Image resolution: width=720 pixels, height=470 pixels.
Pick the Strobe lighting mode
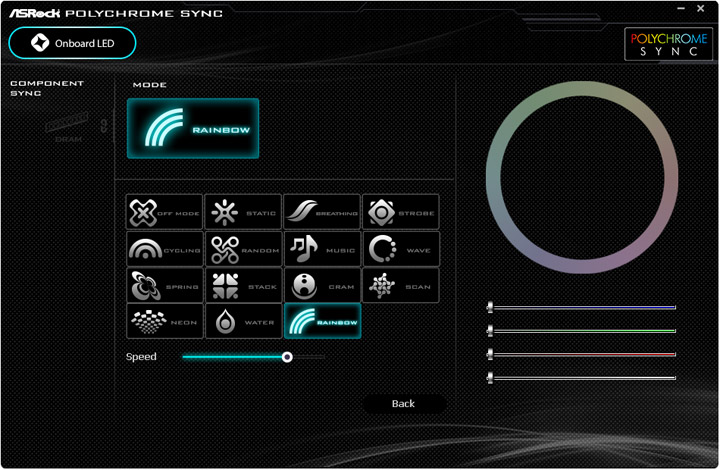(401, 212)
